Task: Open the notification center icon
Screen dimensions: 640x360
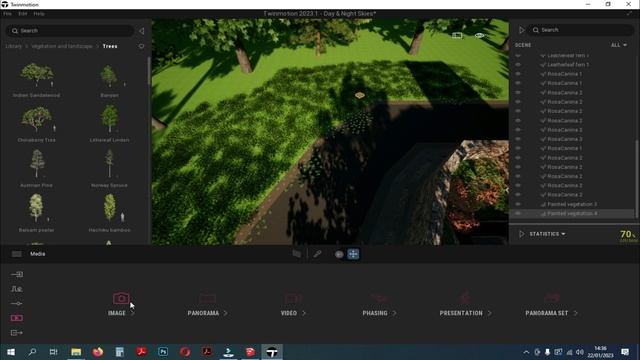Action: point(625,352)
